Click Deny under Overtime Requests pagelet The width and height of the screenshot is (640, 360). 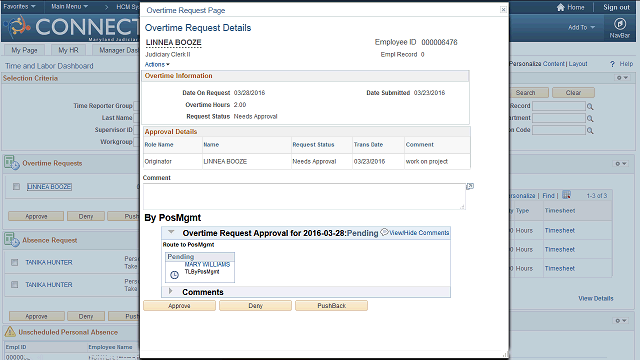pyautogui.click(x=86, y=216)
